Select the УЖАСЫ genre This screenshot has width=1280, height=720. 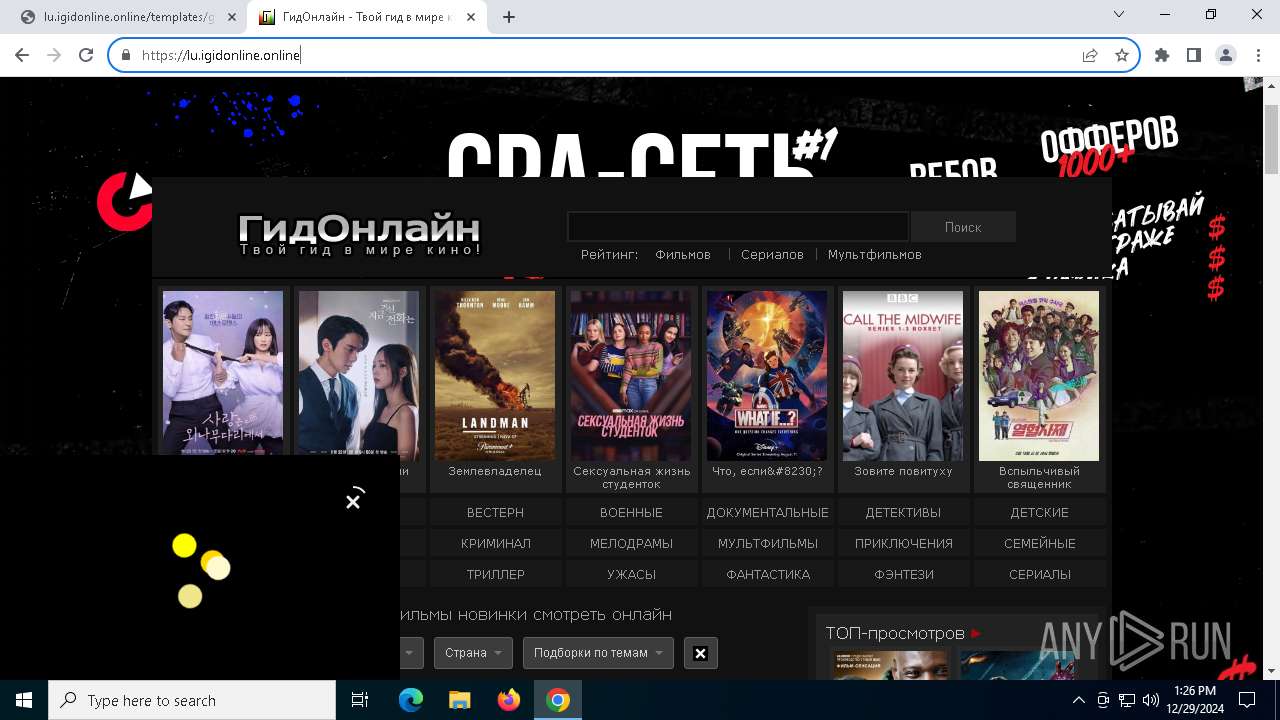(x=631, y=574)
